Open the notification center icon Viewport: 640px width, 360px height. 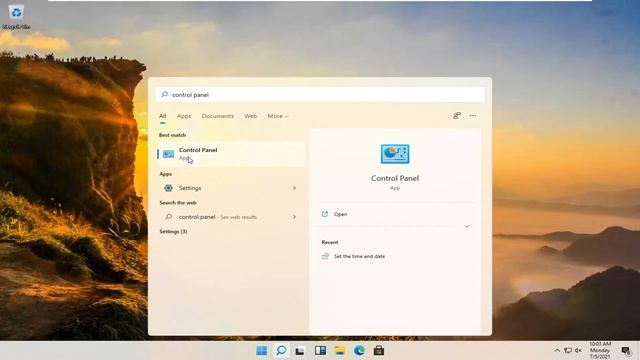coord(626,351)
